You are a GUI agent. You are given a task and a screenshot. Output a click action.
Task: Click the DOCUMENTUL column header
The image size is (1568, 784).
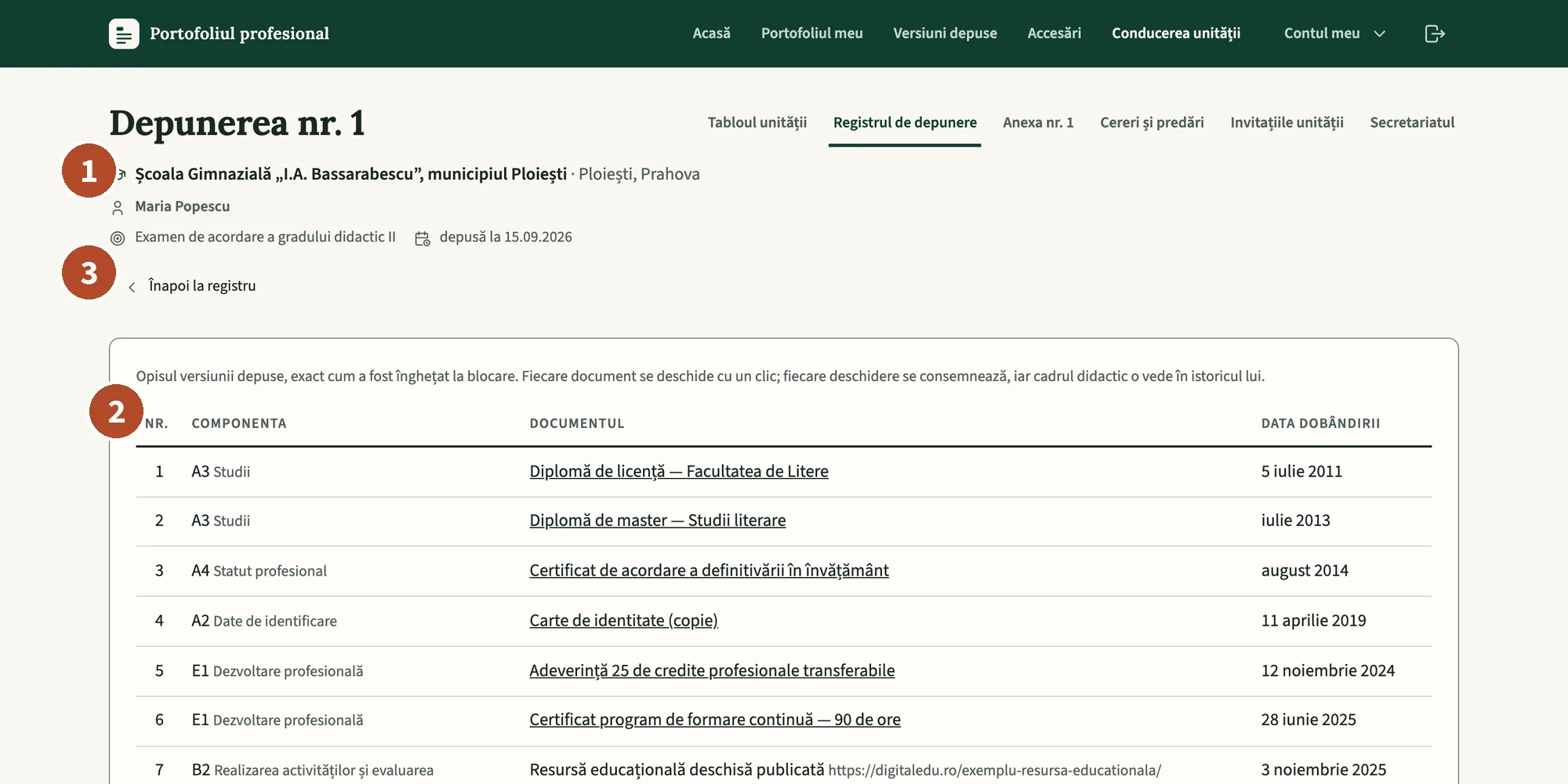coord(577,423)
